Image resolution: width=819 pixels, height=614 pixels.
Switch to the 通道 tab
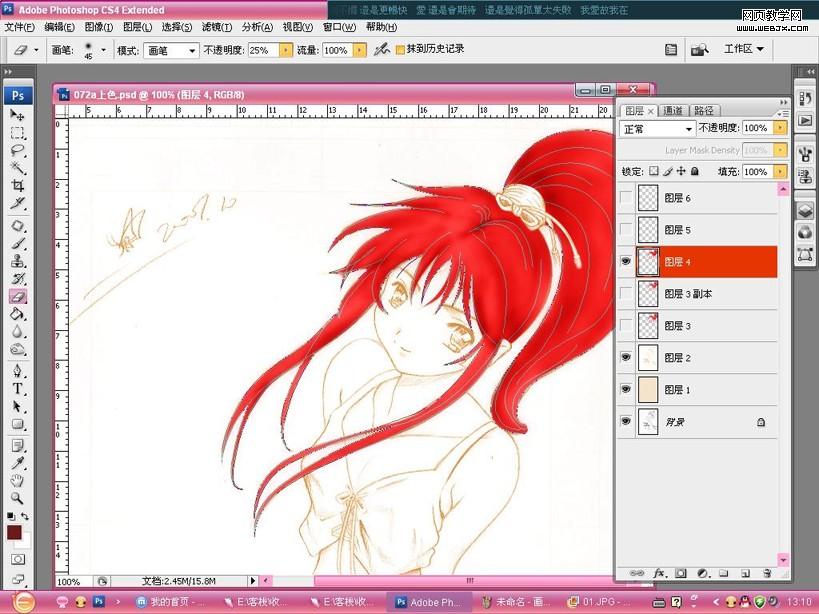673,111
